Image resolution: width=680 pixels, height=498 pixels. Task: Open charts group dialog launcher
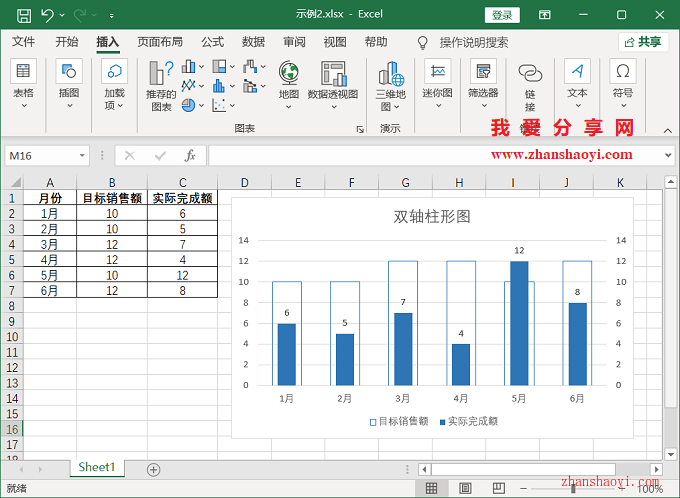coord(360,129)
